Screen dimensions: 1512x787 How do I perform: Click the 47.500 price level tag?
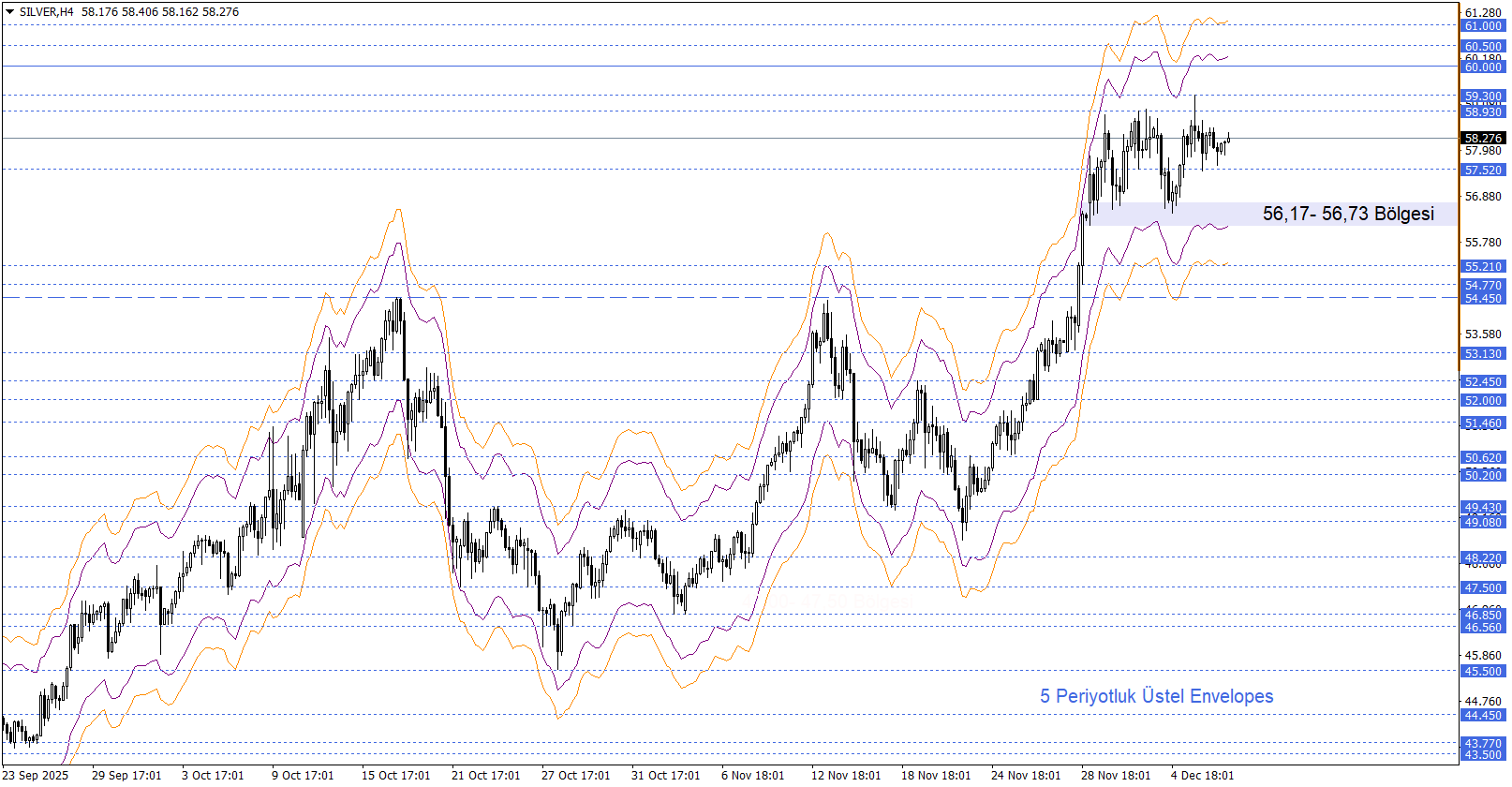point(1483,588)
